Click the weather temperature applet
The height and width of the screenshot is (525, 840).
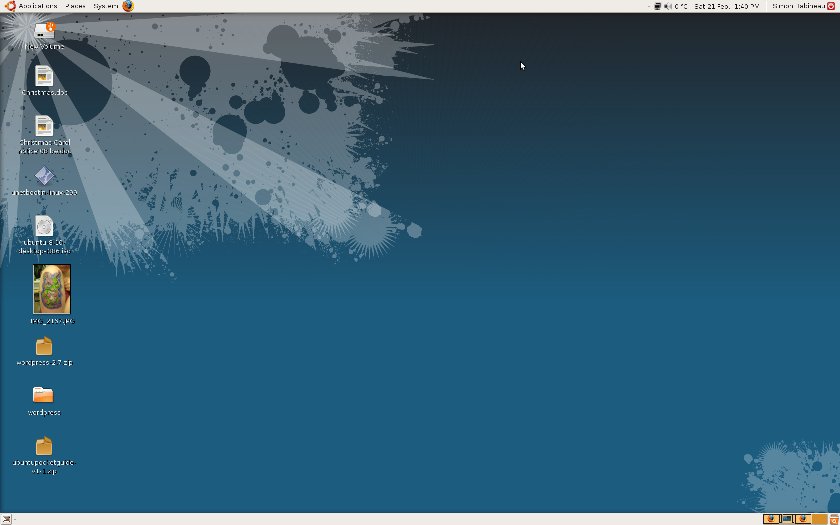680,6
